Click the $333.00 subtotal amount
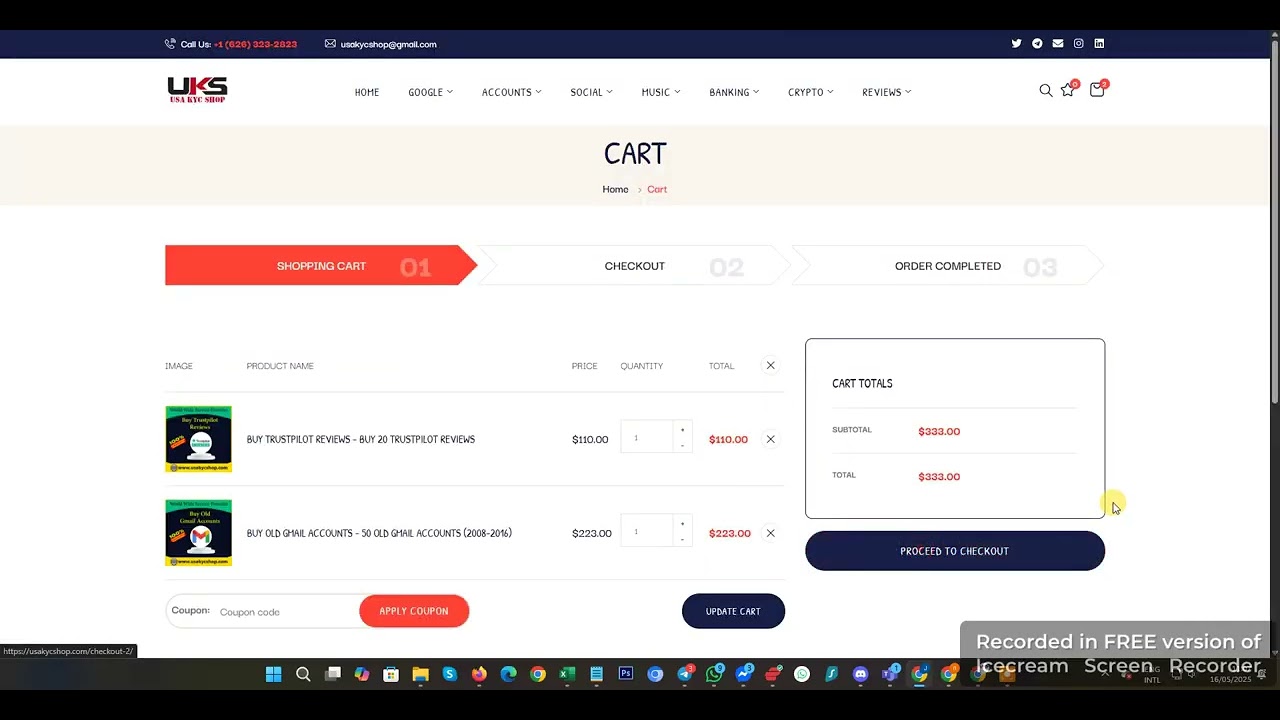 939,431
